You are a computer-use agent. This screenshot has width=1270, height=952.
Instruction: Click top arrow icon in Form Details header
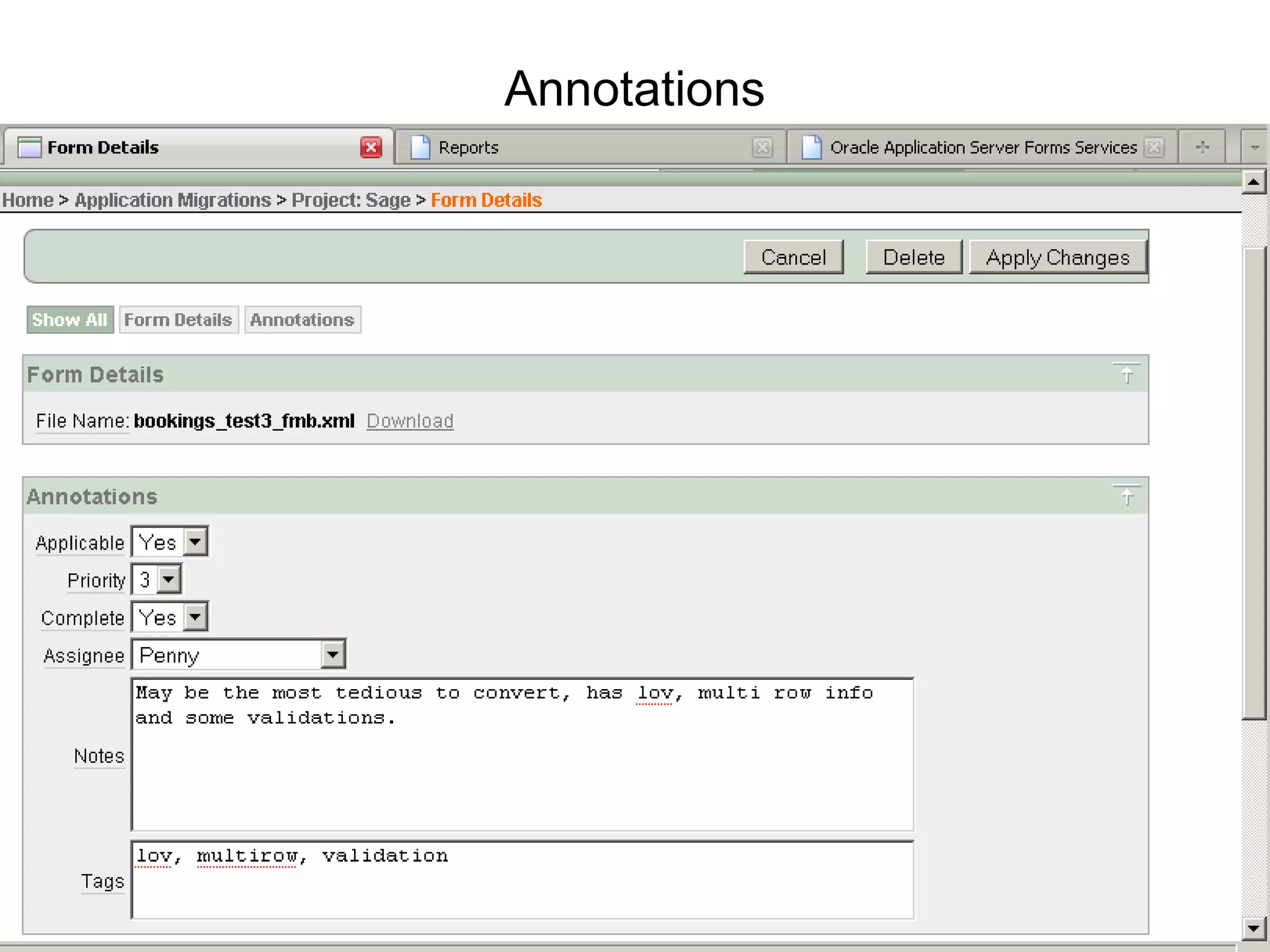click(x=1127, y=374)
